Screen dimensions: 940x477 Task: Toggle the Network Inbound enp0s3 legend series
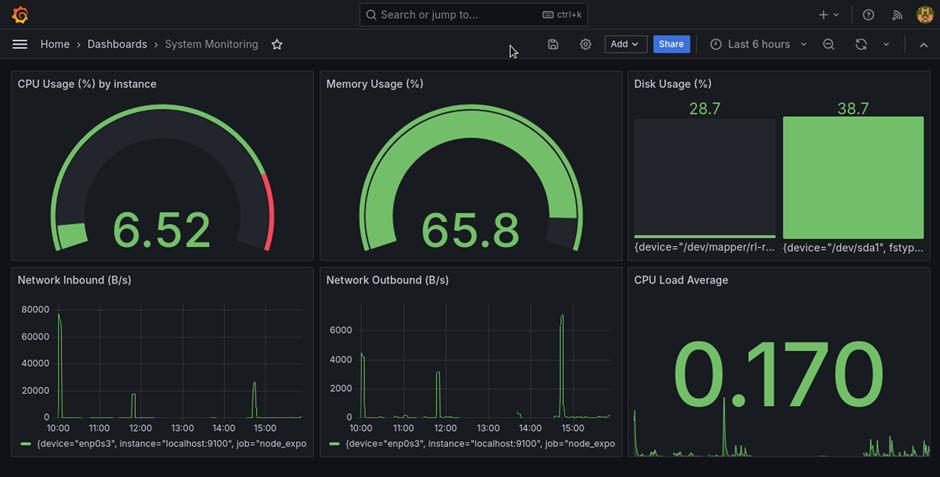click(171, 443)
